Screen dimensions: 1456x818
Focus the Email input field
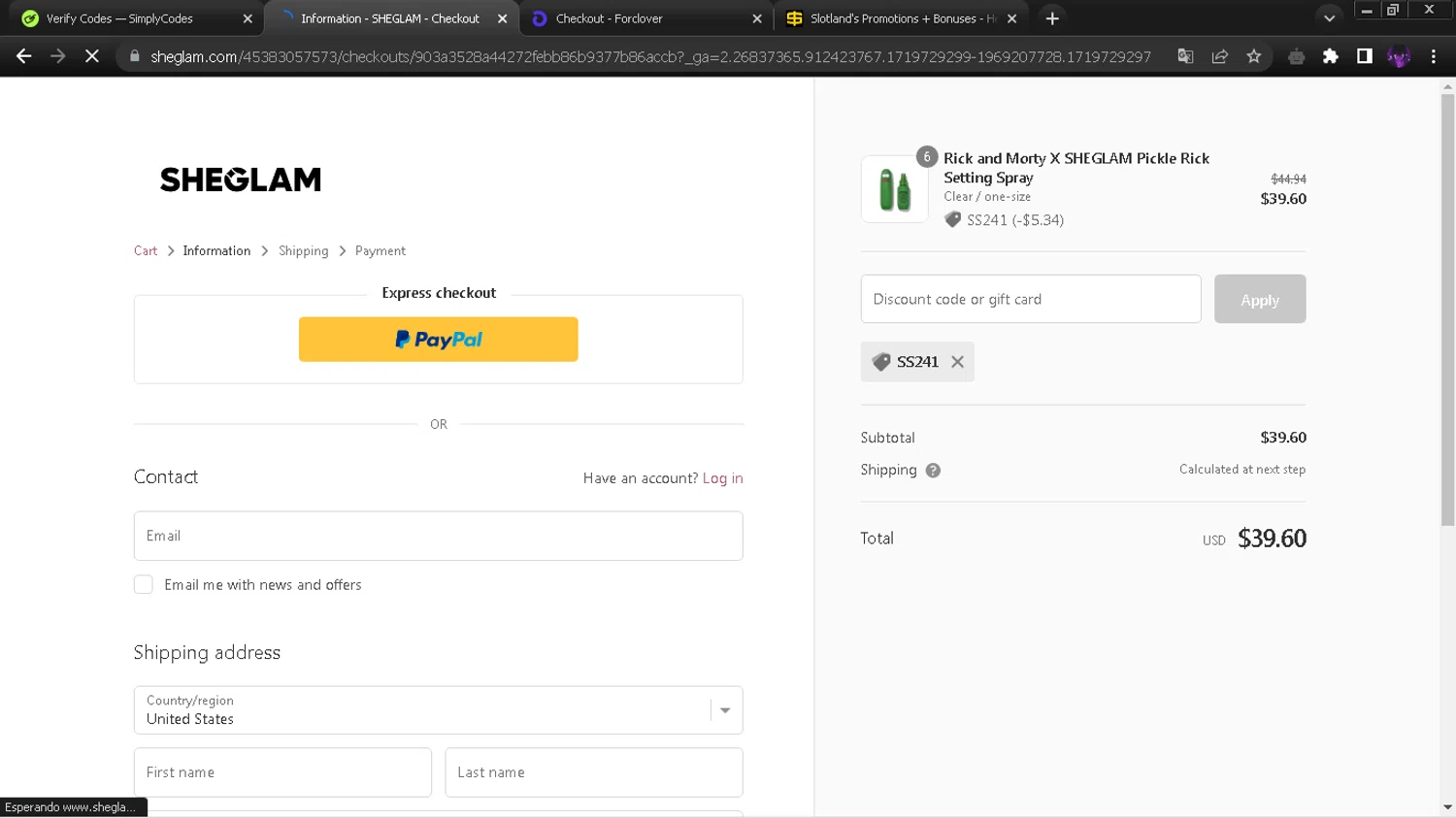tap(439, 536)
